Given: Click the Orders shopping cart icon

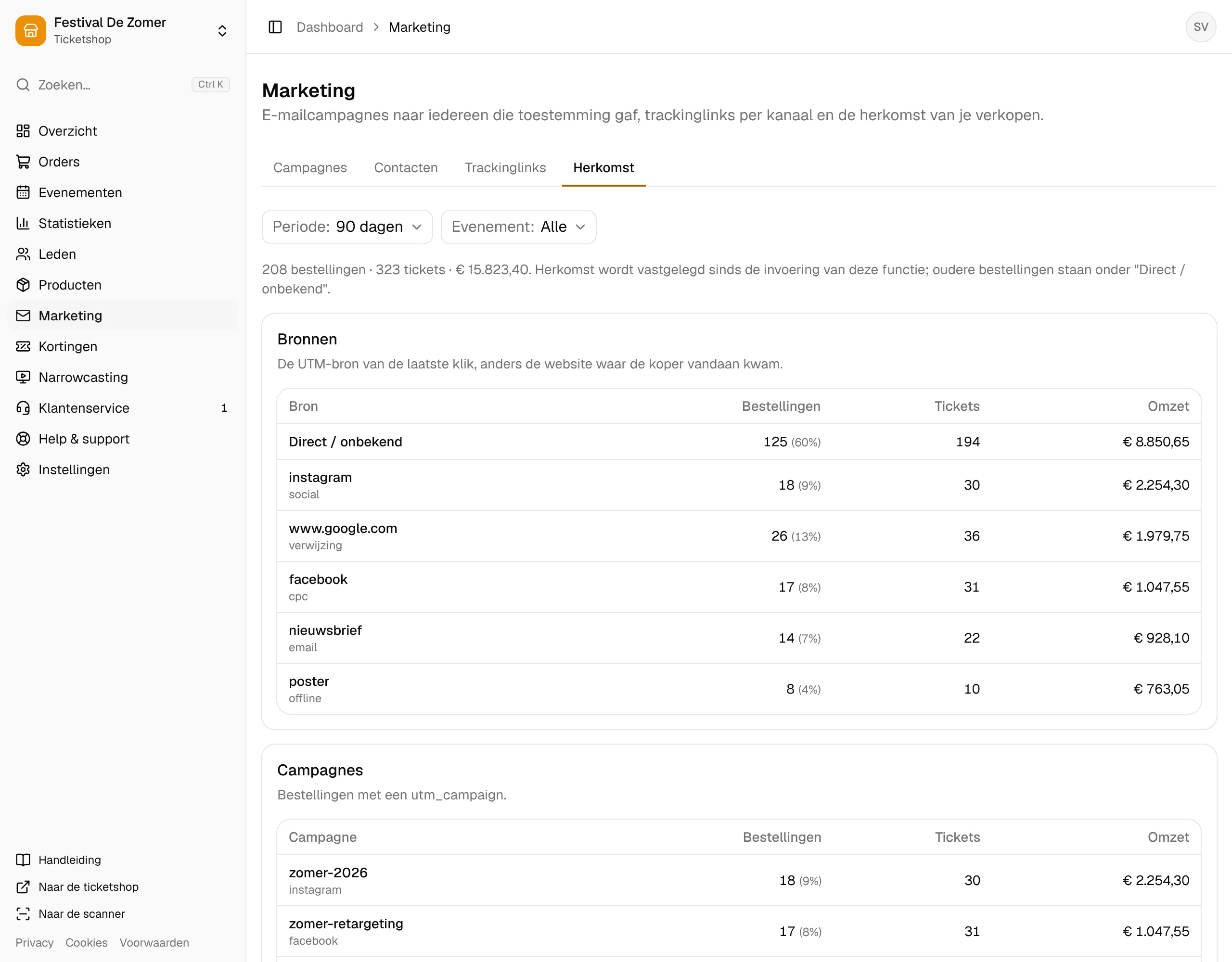Looking at the screenshot, I should click(x=23, y=162).
